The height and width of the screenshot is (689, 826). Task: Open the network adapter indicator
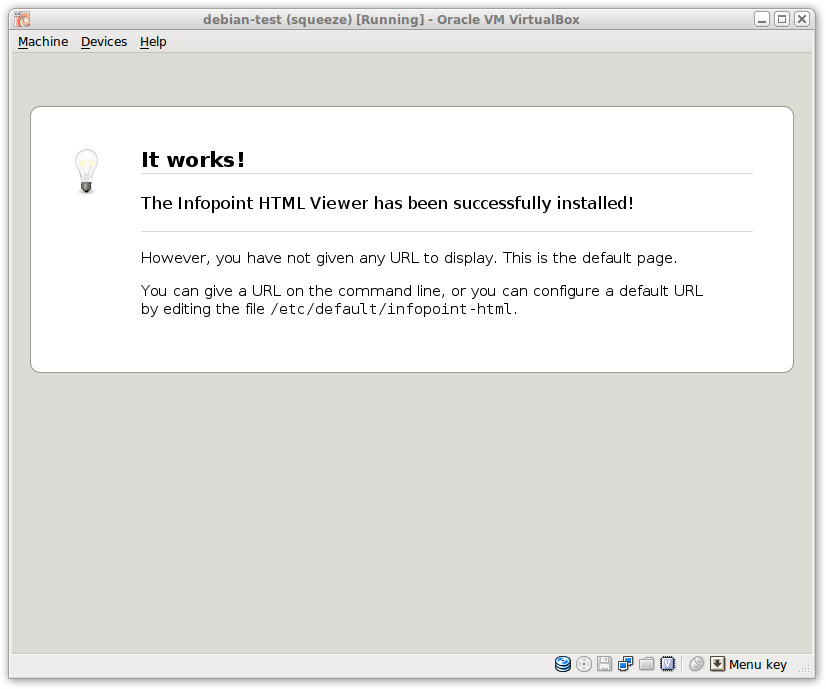point(626,664)
